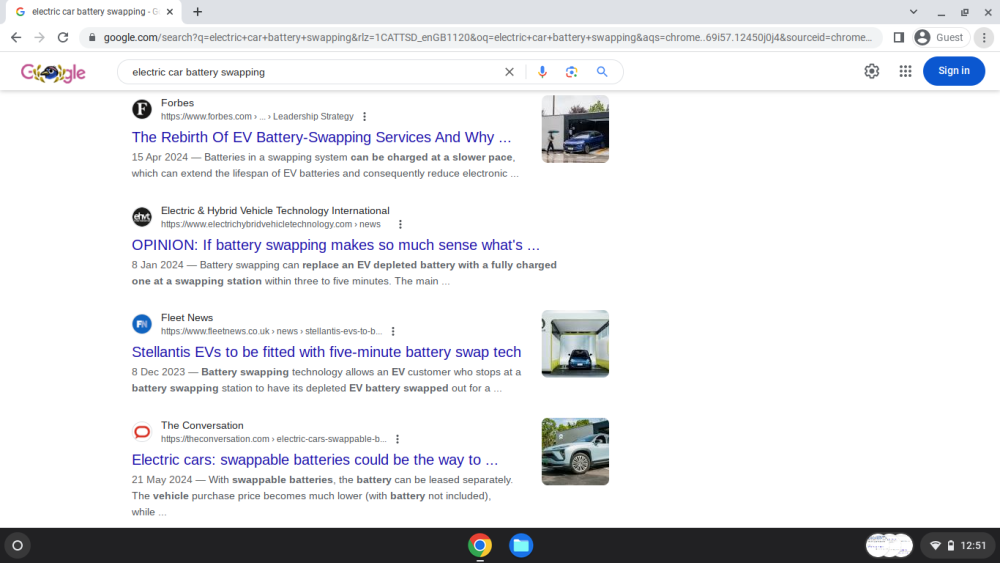Image resolution: width=1000 pixels, height=563 pixels.
Task: Open 'Stellantis EVs to be fitted' link
Action: [327, 352]
